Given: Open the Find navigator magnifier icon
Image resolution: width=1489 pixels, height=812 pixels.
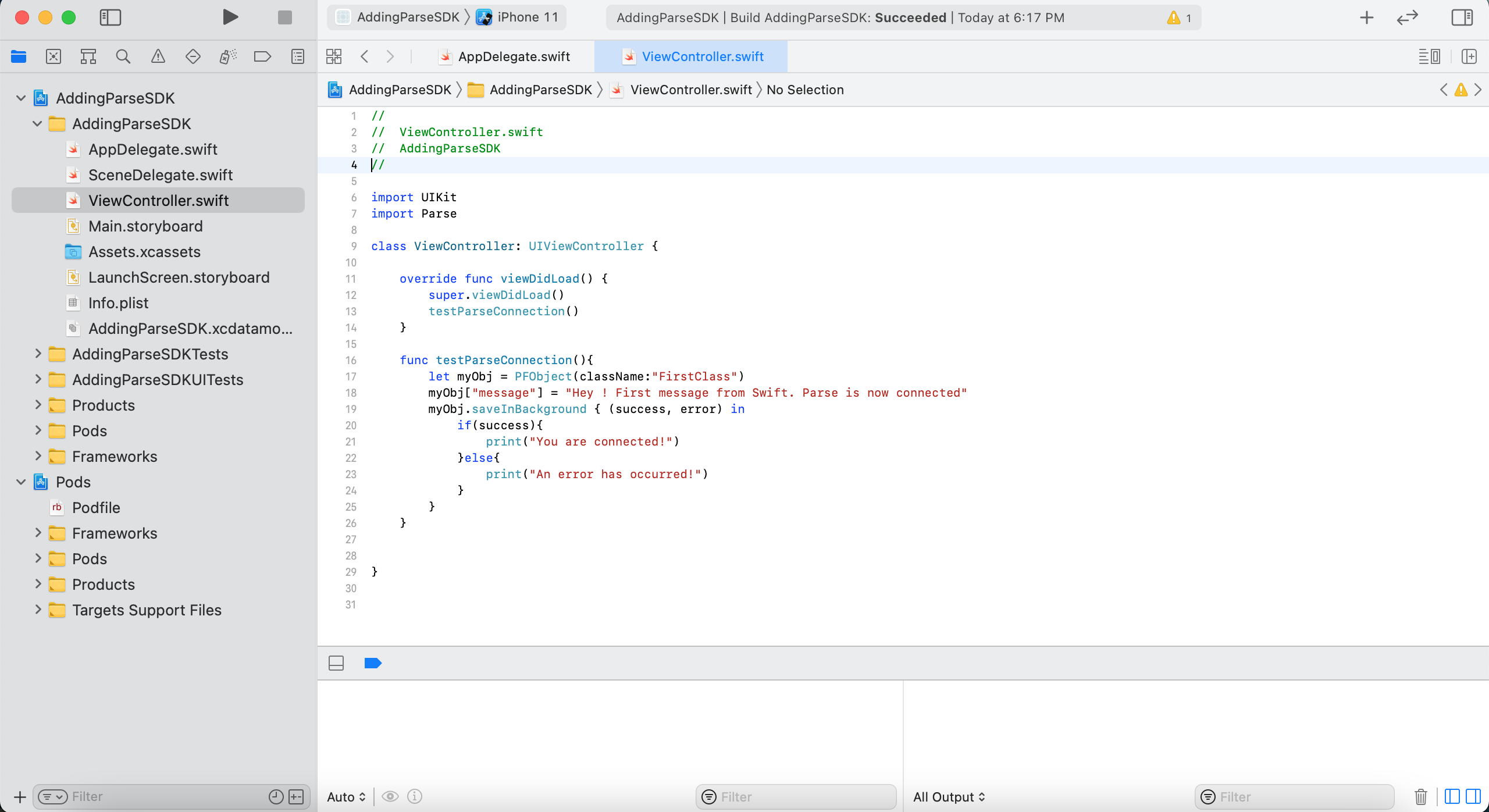Looking at the screenshot, I should [123, 56].
